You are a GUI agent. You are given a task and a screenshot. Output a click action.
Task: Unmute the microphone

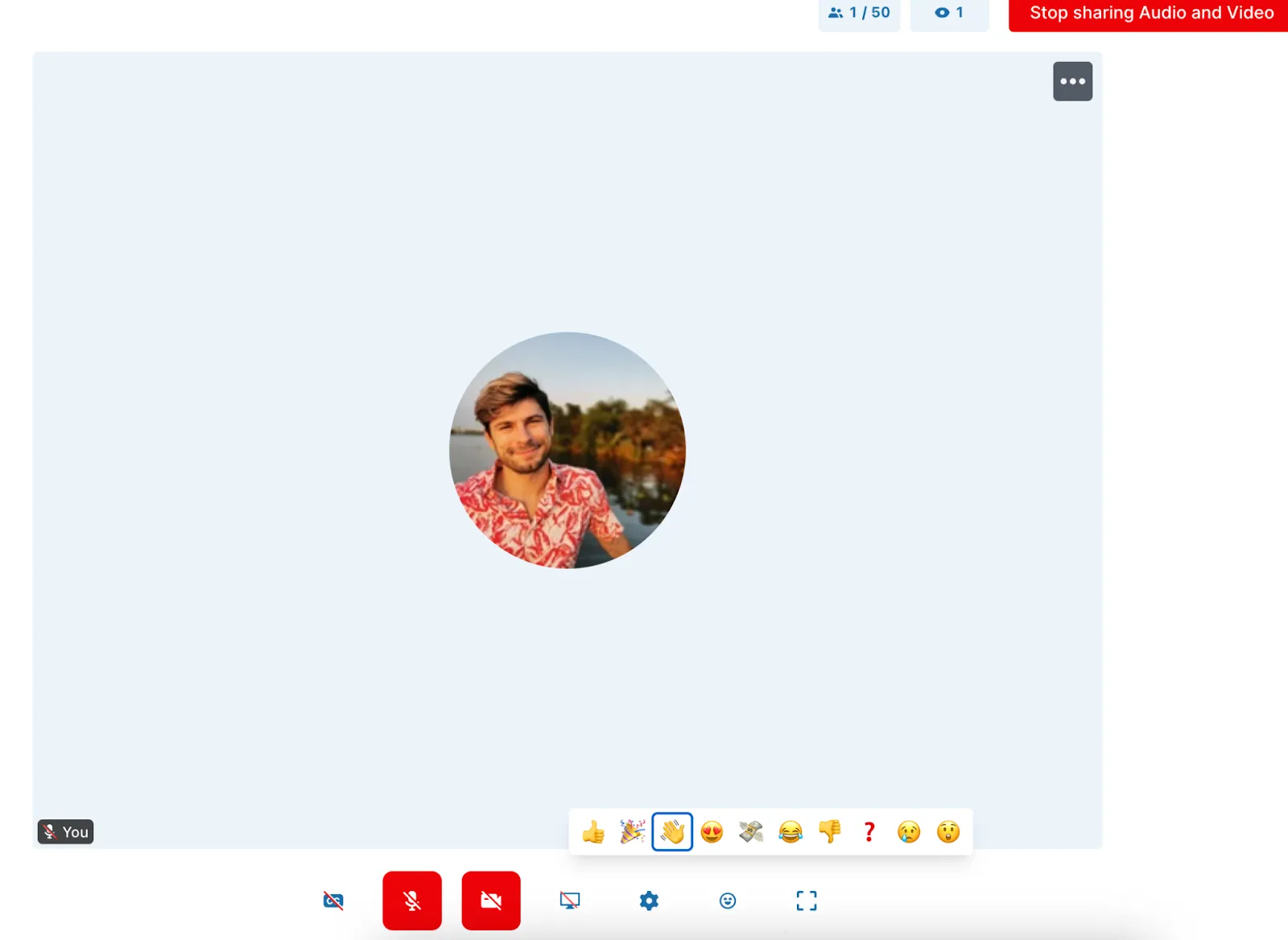click(x=412, y=901)
